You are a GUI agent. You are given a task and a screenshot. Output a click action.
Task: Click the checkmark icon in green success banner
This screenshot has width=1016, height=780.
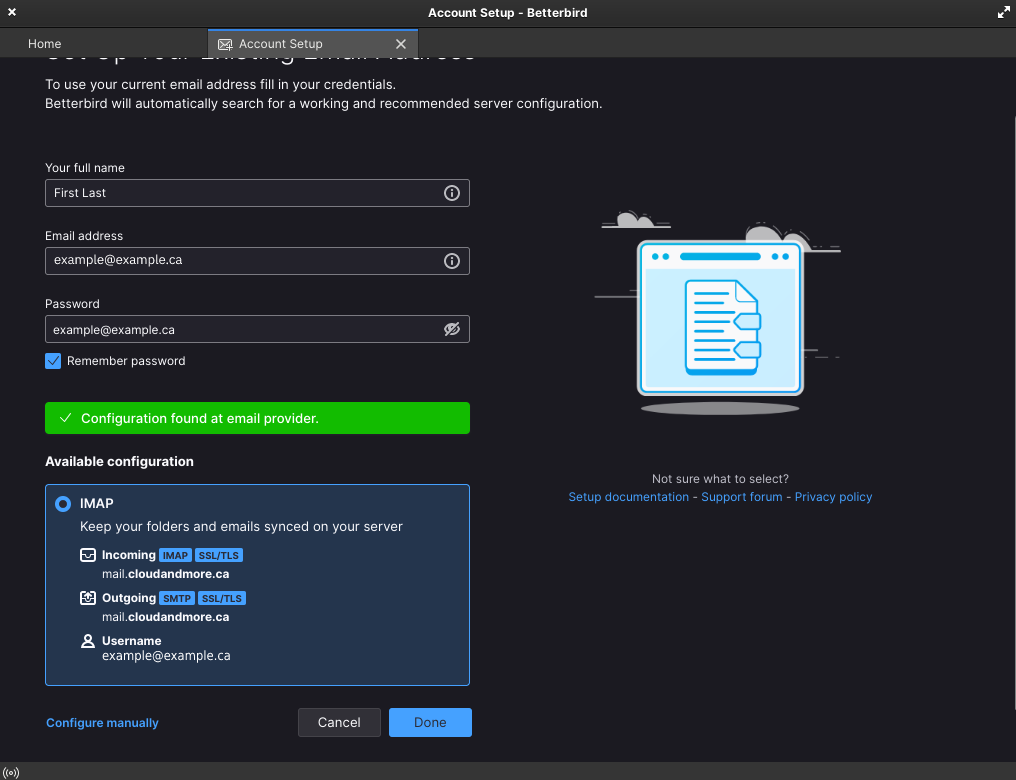coord(65,419)
